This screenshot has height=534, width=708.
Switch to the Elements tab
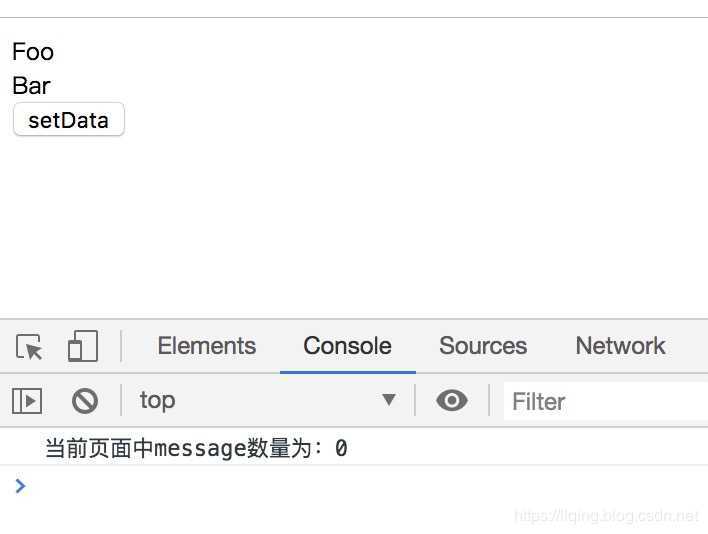coord(207,346)
